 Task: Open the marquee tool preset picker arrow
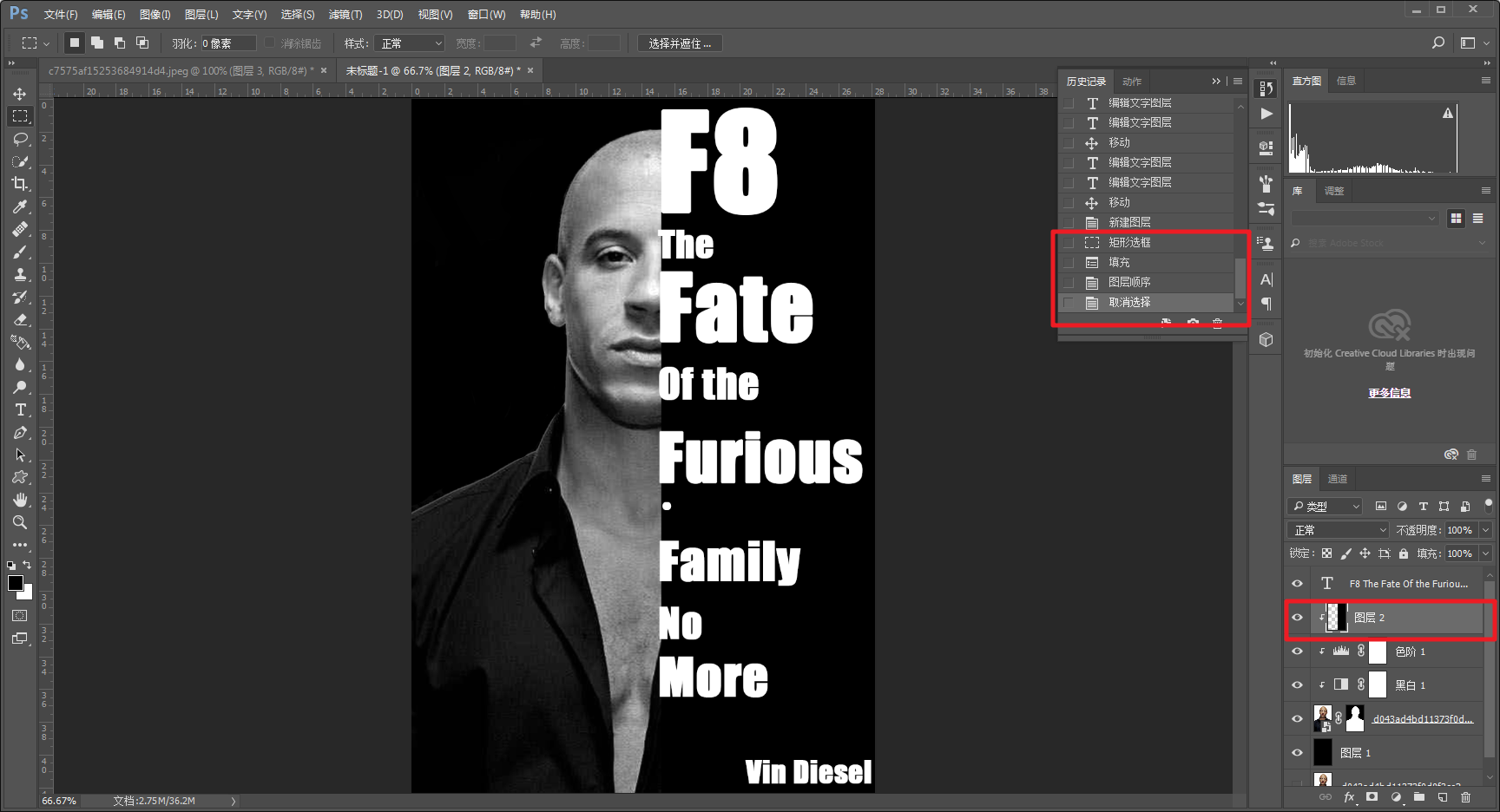tap(46, 43)
